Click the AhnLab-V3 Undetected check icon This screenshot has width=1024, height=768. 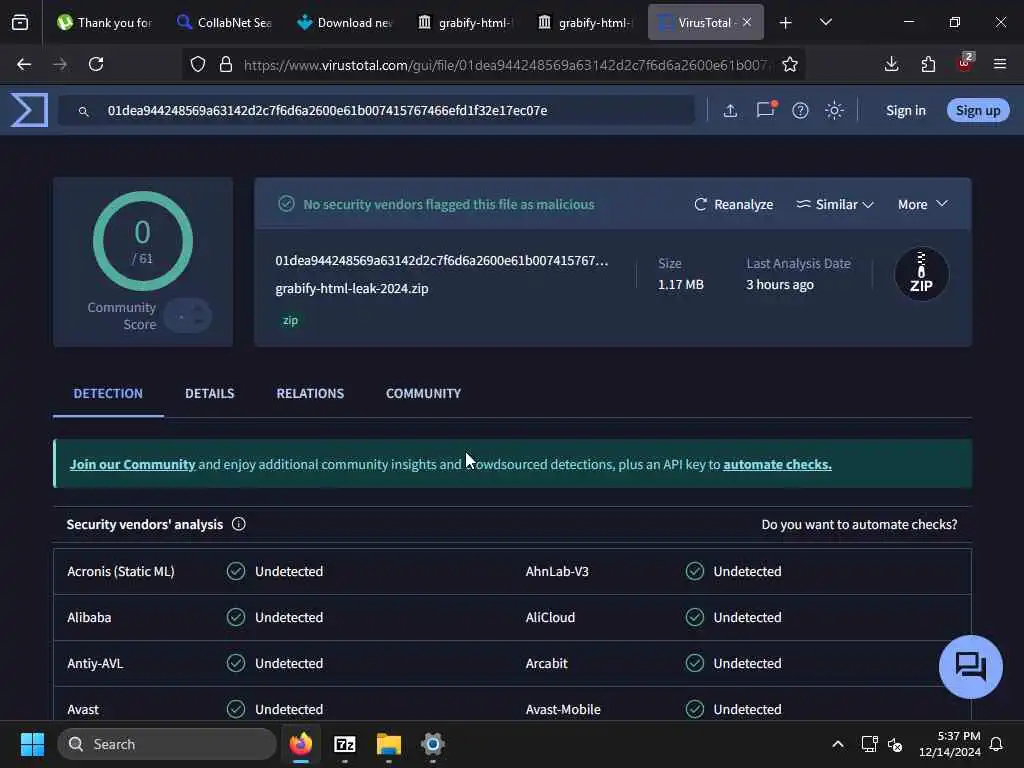point(695,571)
